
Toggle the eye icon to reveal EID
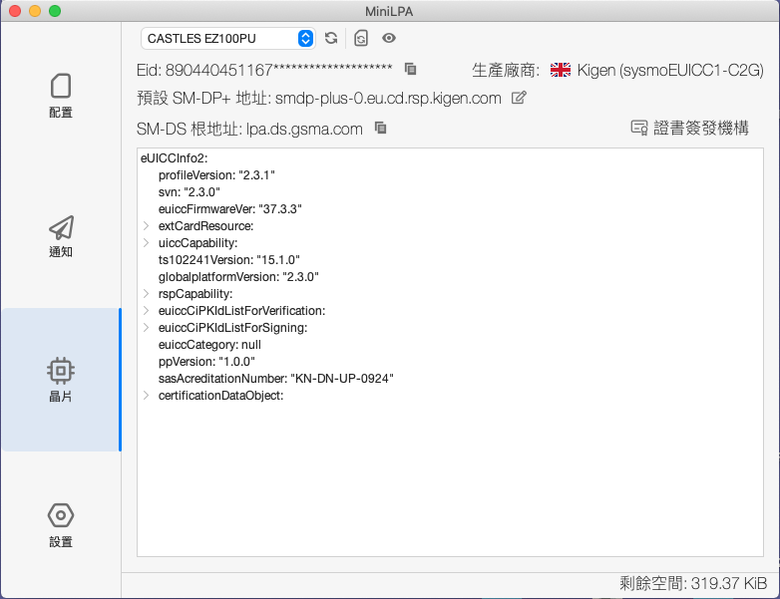389,38
